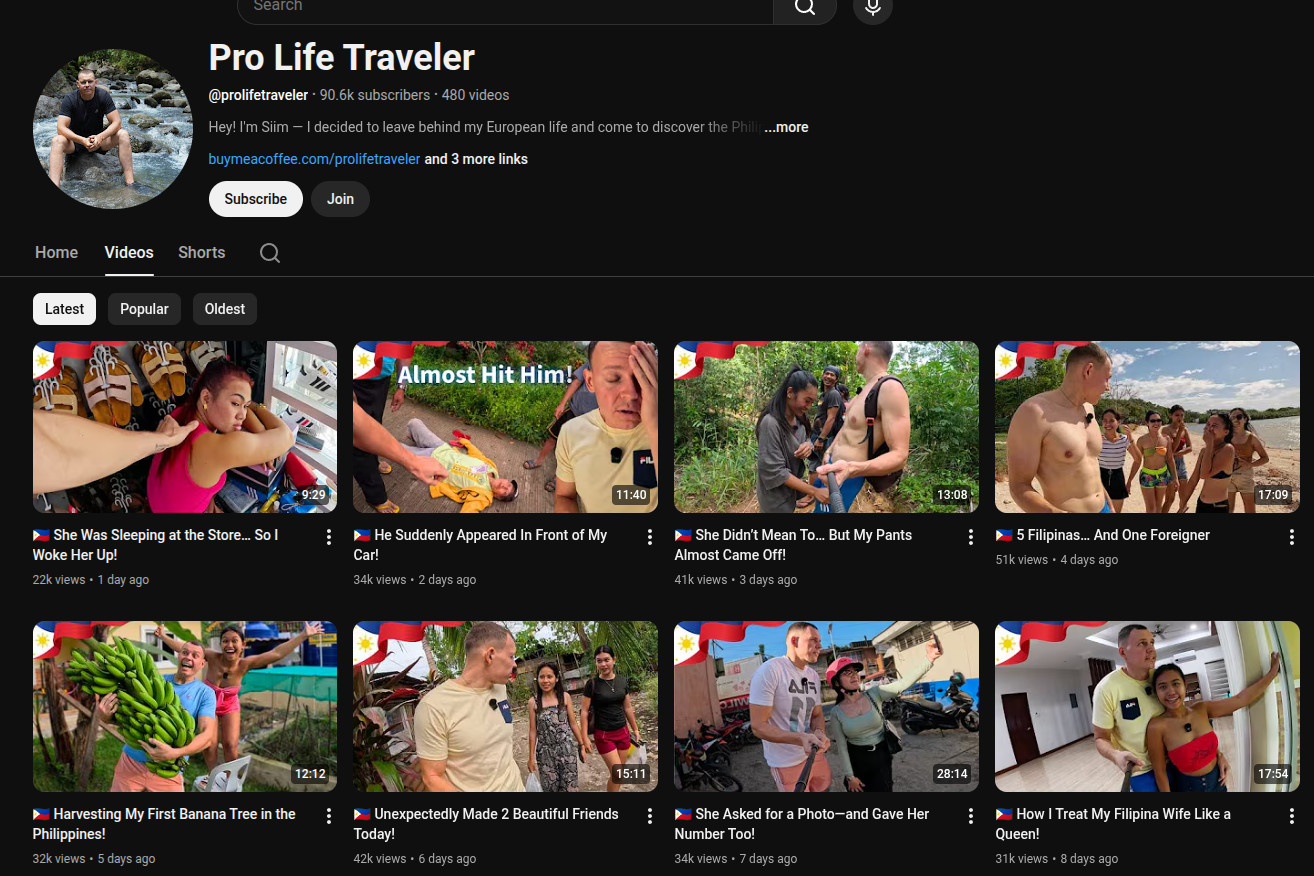Play the banana harvest thumbnail
The height and width of the screenshot is (876, 1314).
(x=185, y=707)
